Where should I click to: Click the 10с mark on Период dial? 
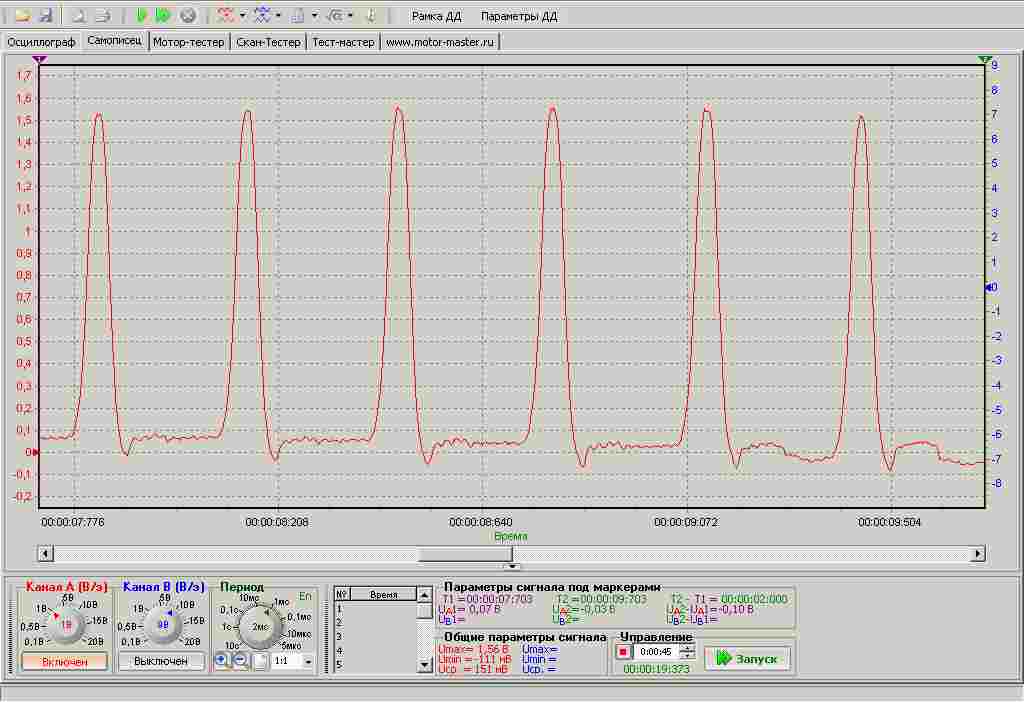tap(232, 646)
